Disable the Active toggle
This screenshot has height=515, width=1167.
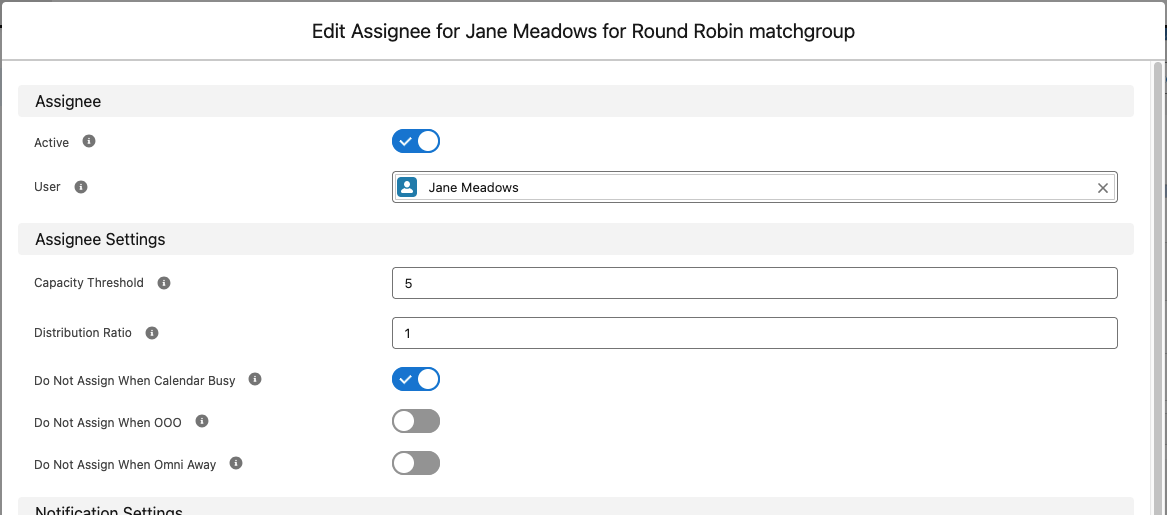(416, 141)
